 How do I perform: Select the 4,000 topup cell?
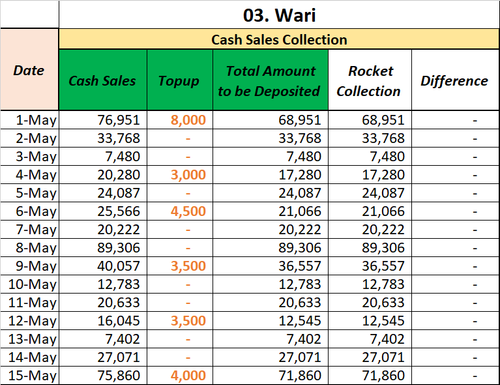coord(179,375)
